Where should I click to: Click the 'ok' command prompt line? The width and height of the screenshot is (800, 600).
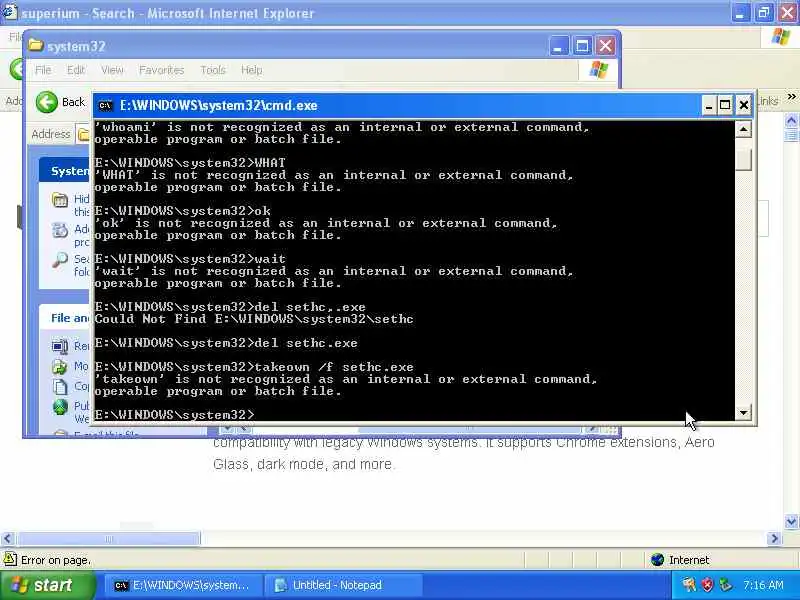pos(182,211)
